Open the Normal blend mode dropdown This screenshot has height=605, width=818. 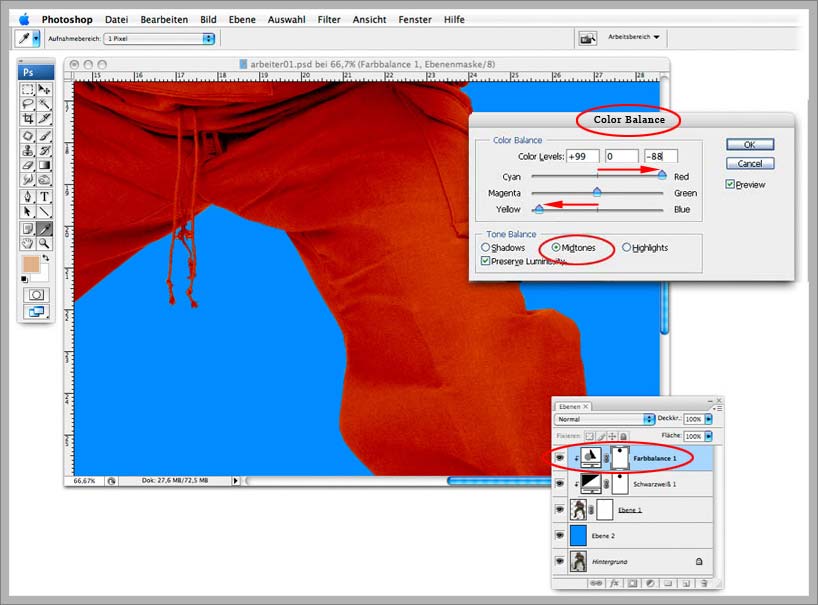tap(605, 419)
